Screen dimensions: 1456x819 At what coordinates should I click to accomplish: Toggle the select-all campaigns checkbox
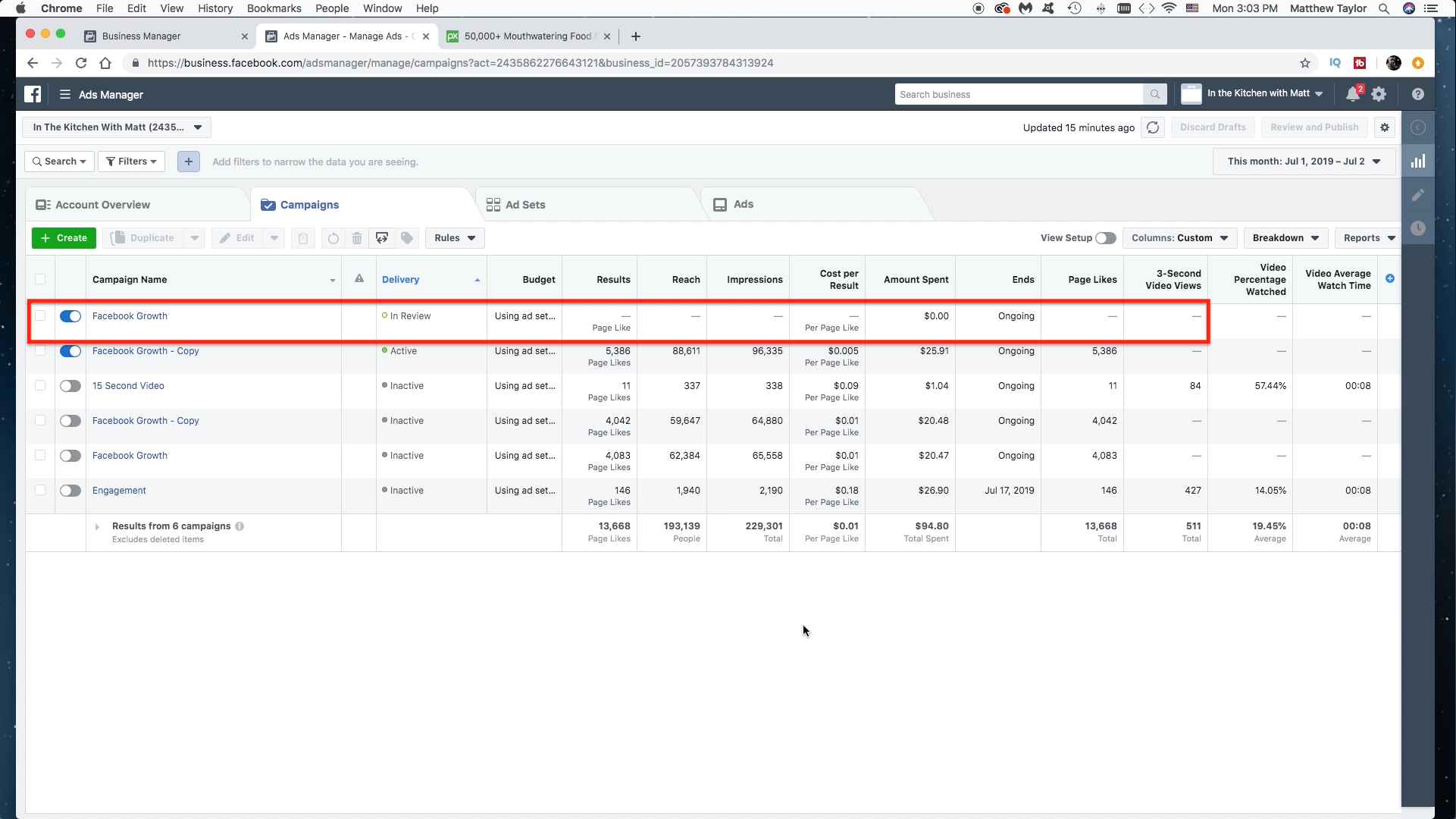40,279
